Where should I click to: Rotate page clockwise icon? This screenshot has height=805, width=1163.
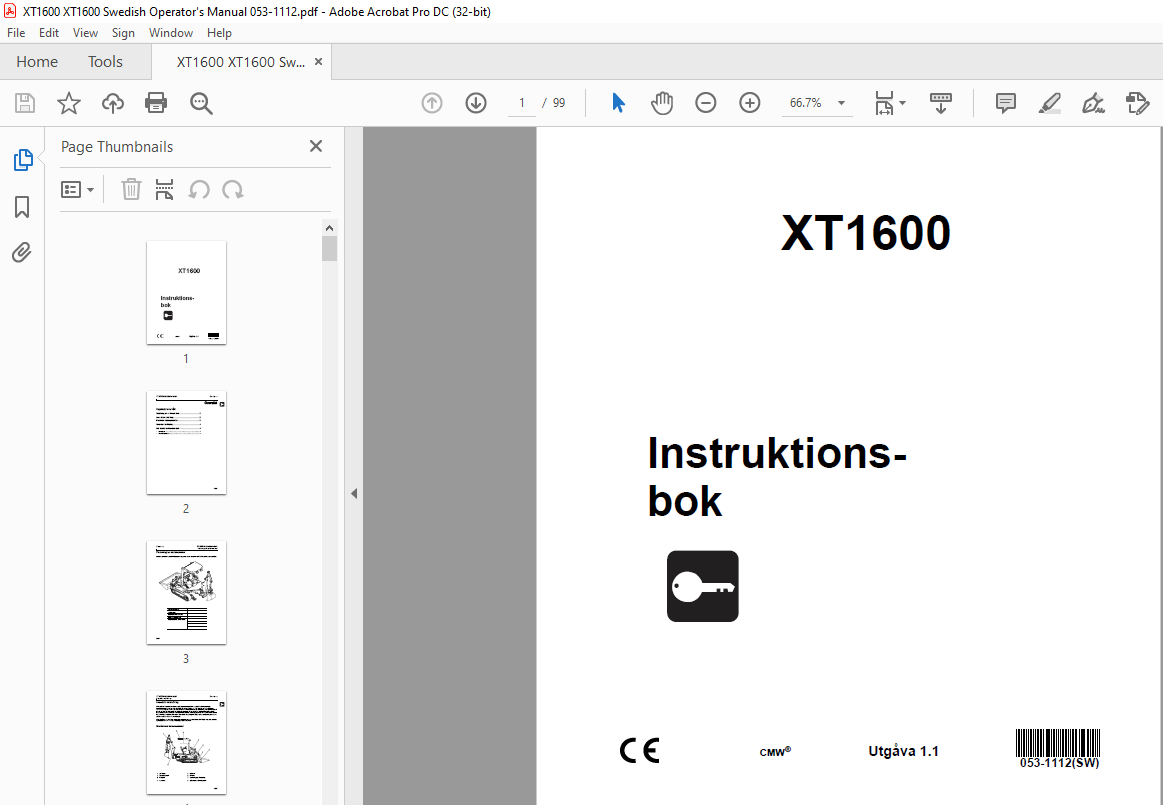tap(233, 190)
